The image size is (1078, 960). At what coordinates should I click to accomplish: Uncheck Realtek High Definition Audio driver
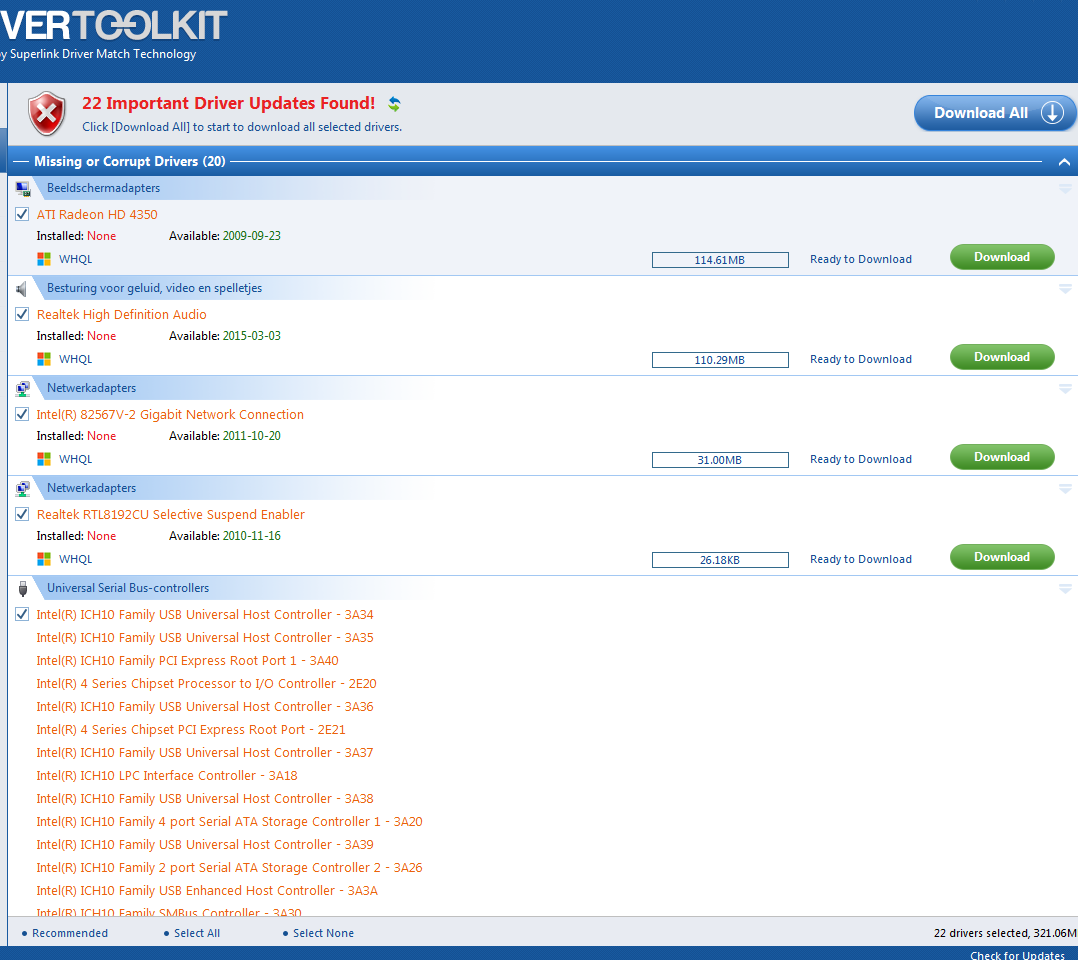point(22,314)
